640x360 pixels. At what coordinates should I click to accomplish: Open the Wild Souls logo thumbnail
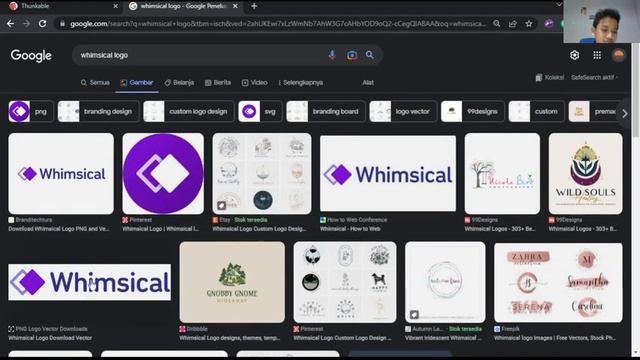click(585, 173)
